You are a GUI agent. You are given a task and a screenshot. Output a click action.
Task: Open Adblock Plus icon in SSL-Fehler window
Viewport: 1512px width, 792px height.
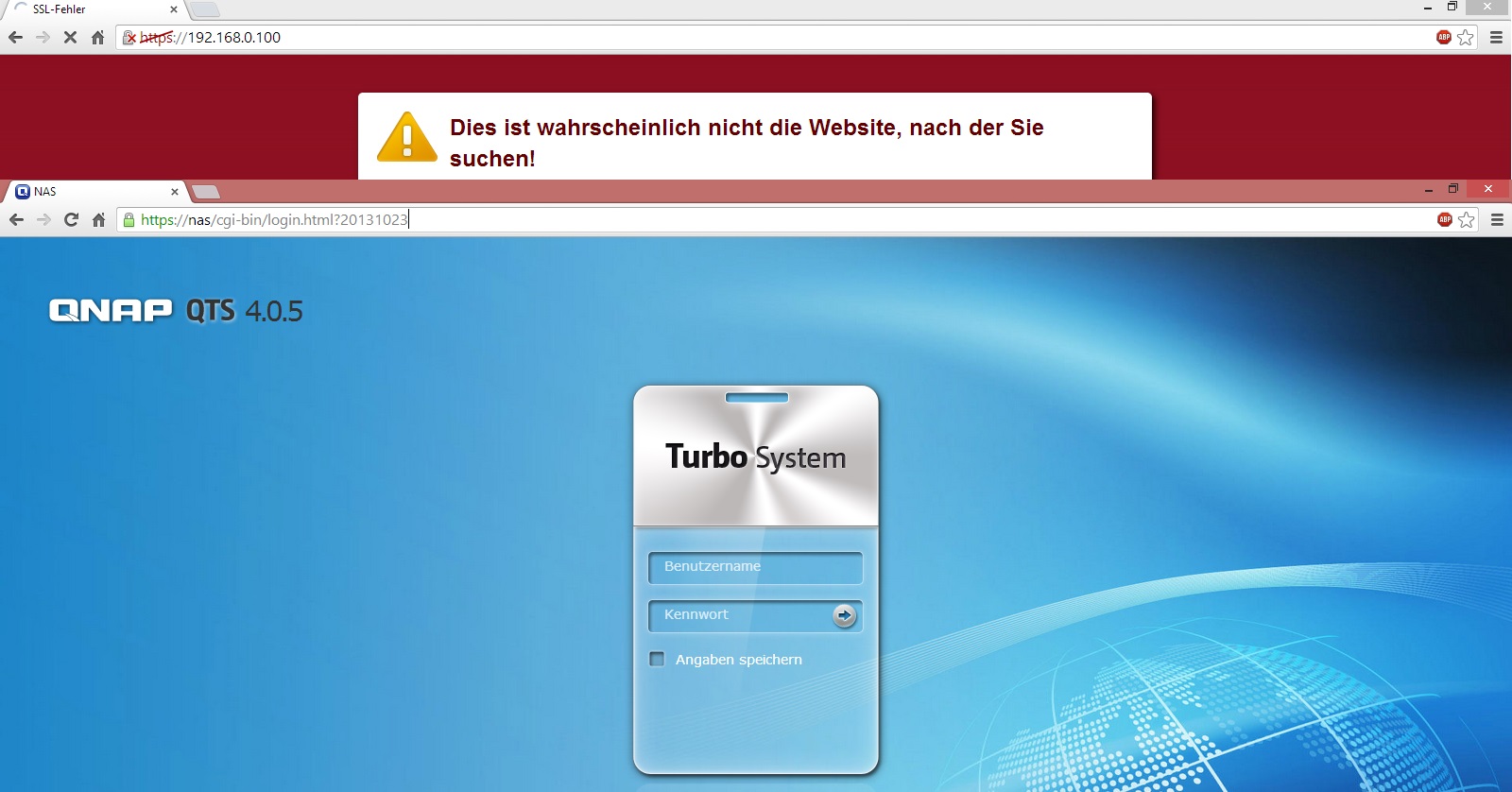pyautogui.click(x=1444, y=37)
